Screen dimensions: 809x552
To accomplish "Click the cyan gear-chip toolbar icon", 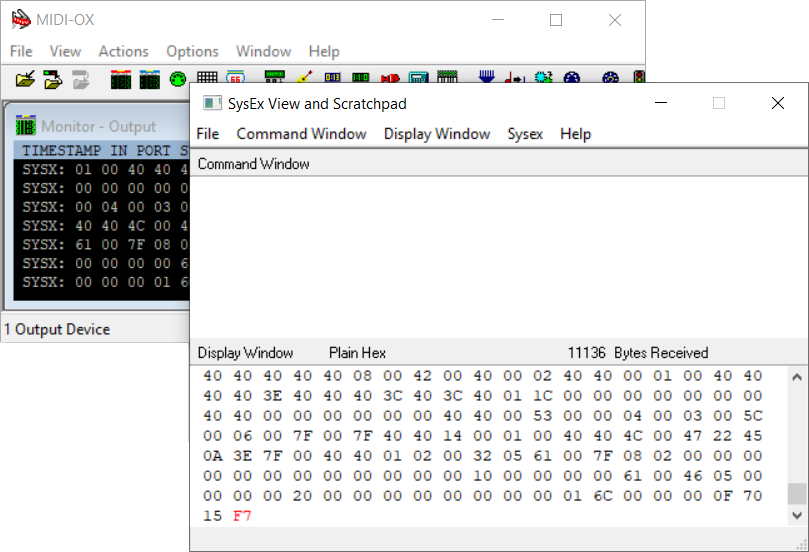I will 543,77.
